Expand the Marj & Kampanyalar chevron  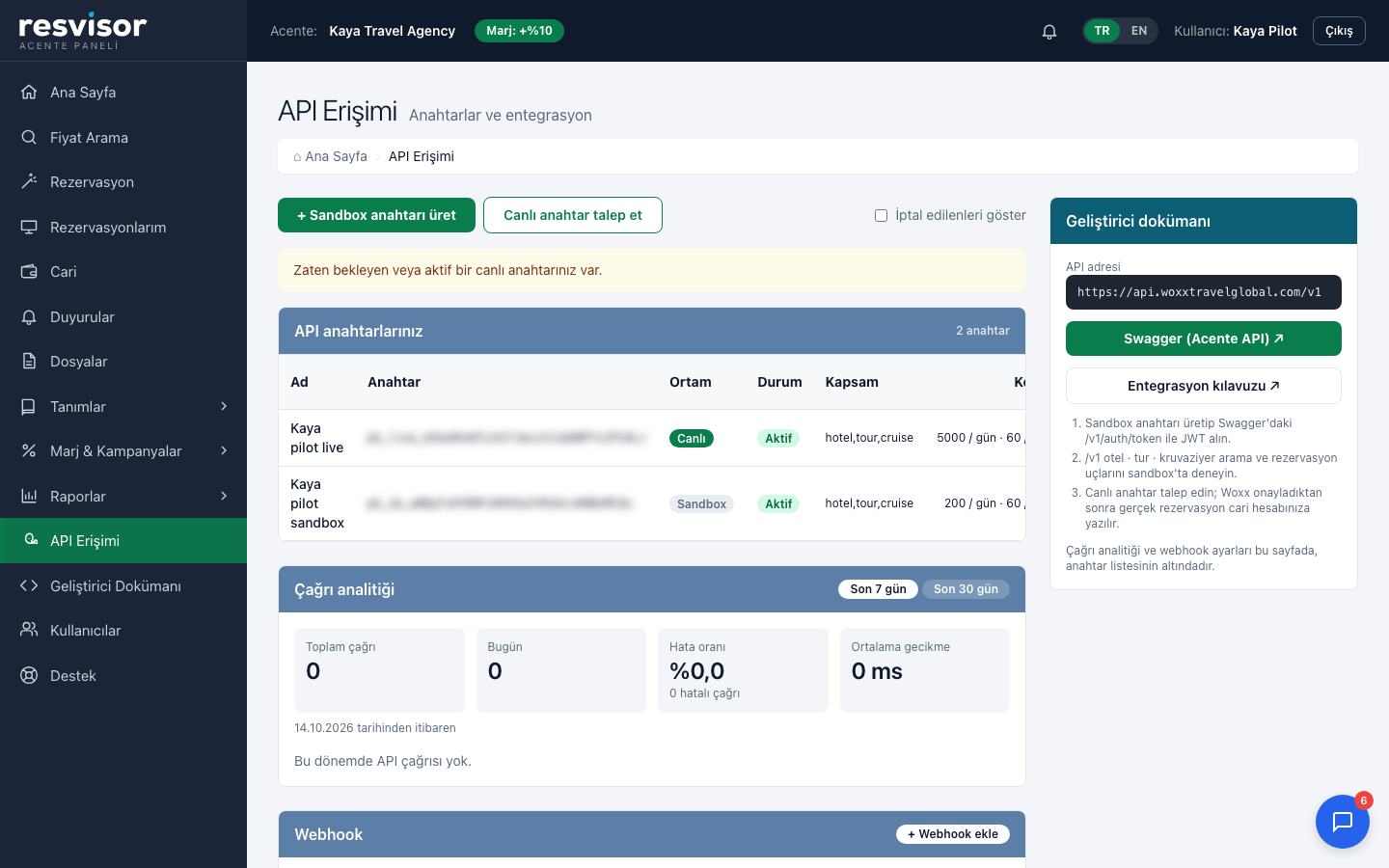click(x=224, y=450)
